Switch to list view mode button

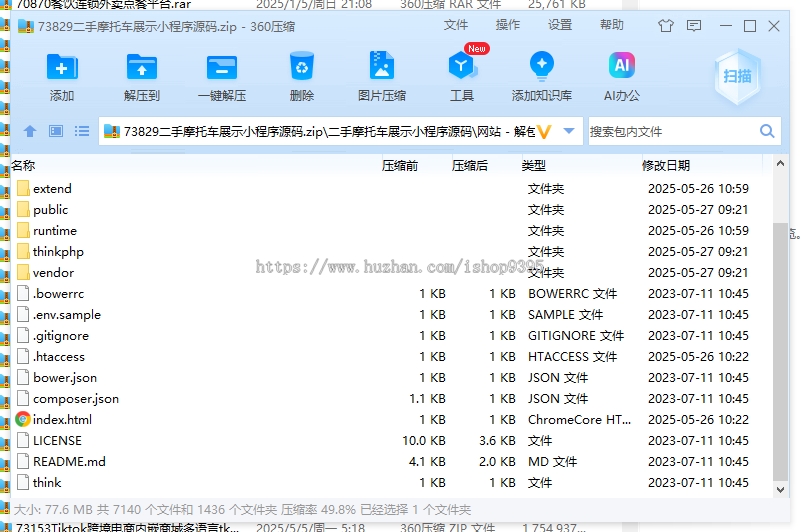(x=82, y=132)
